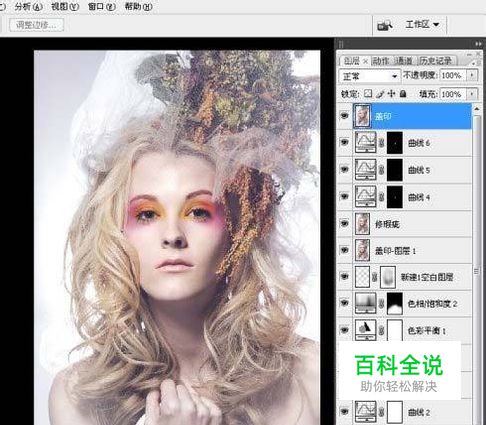Open the 正常 blend mode dropdown
Screen dimensions: 486x425
click(369, 76)
